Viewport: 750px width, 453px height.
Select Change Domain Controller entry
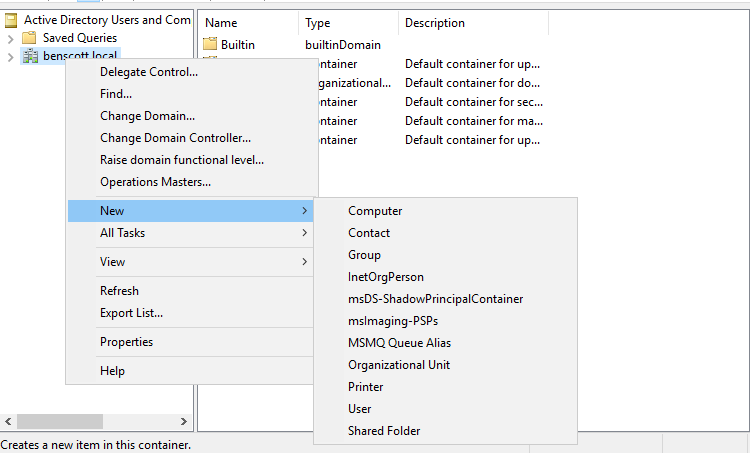pyautogui.click(x=190, y=138)
